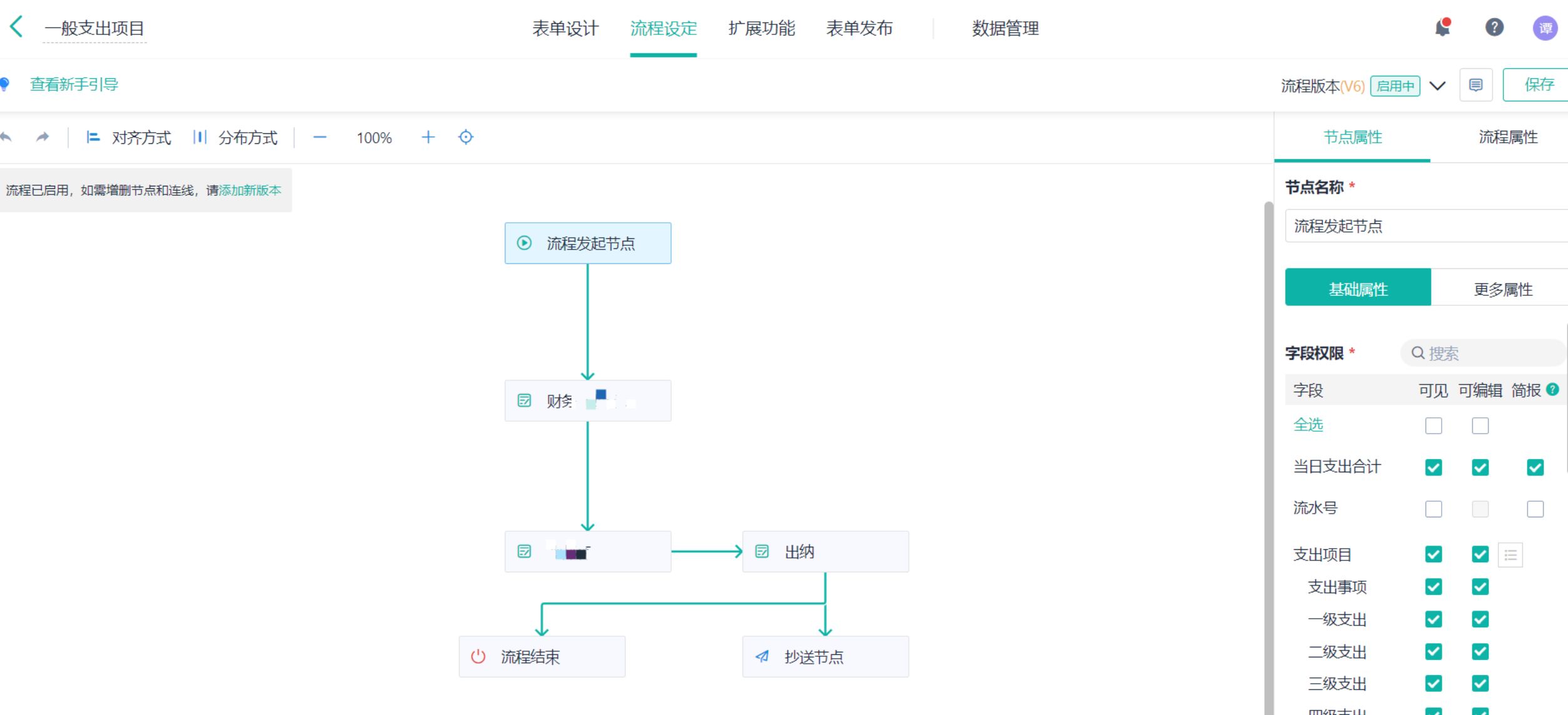The width and height of the screenshot is (1568, 715).
Task: Open the 分布方式 dropdown
Action: pos(235,138)
